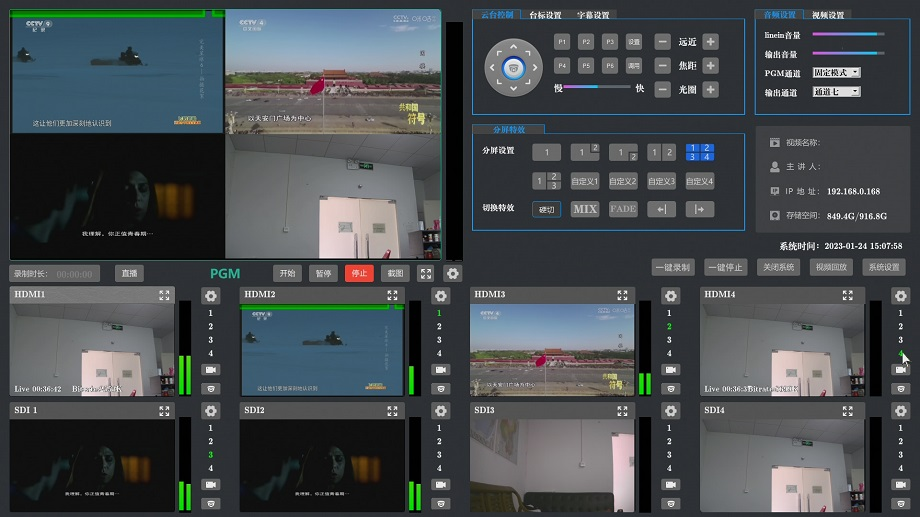Click the 一键录制 button
Screen dimensions: 920x517
point(672,267)
